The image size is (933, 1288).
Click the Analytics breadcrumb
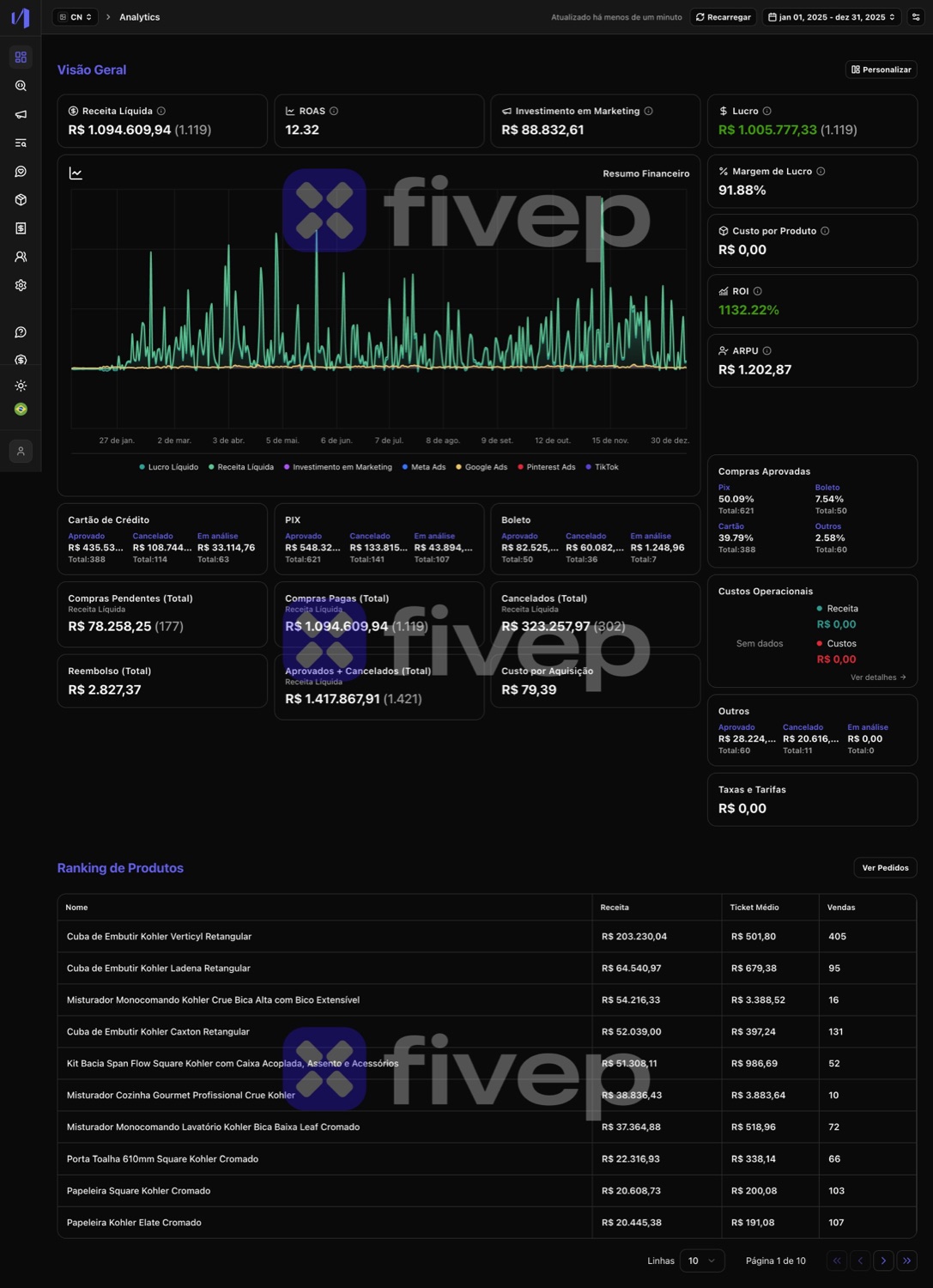coord(139,17)
